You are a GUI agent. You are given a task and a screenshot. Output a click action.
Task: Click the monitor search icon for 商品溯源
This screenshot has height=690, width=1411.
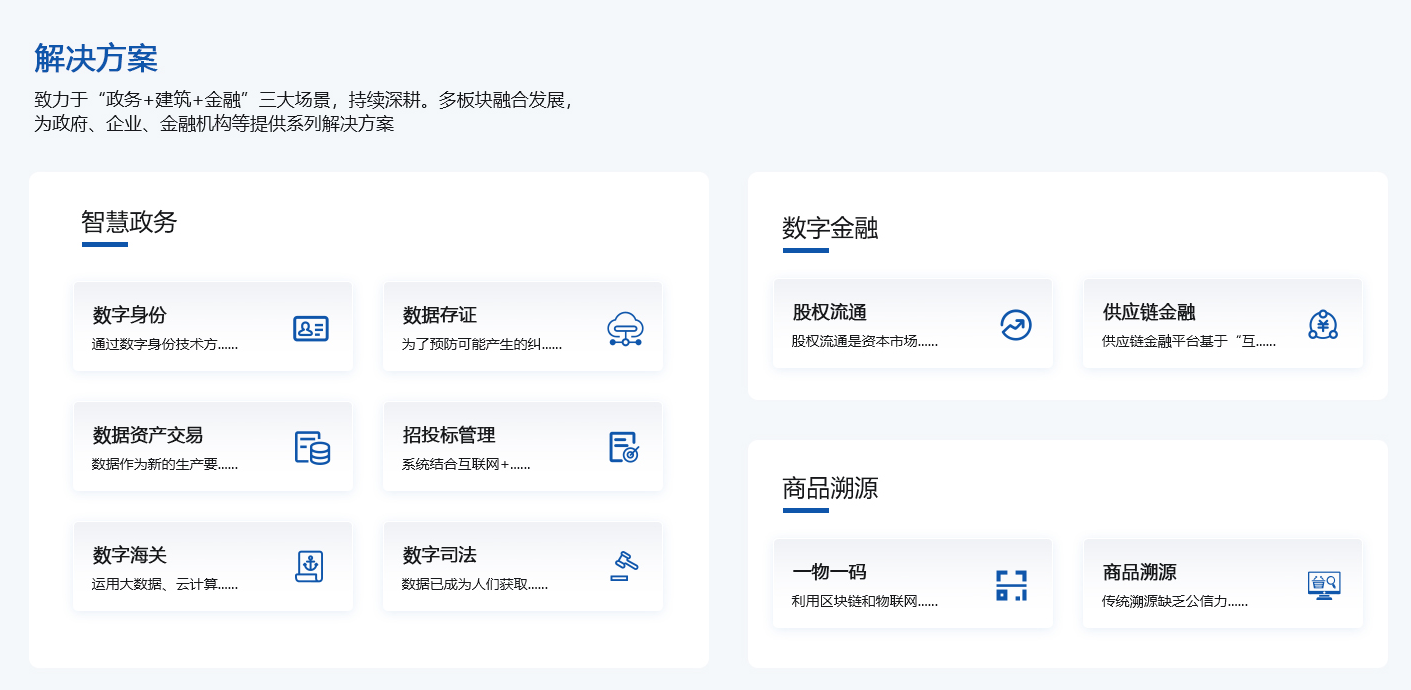(1324, 585)
